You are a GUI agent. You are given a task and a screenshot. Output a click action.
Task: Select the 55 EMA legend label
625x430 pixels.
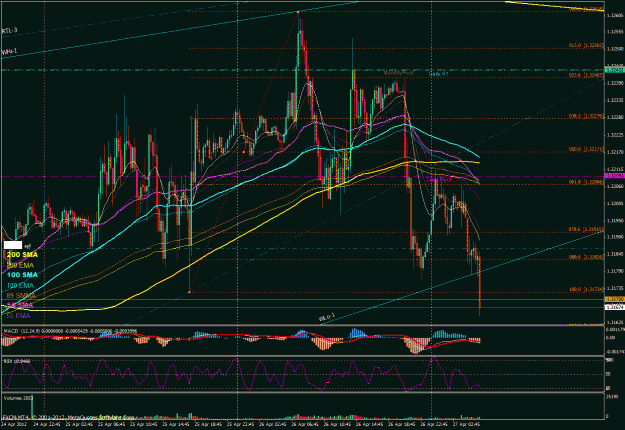[x=18, y=316]
